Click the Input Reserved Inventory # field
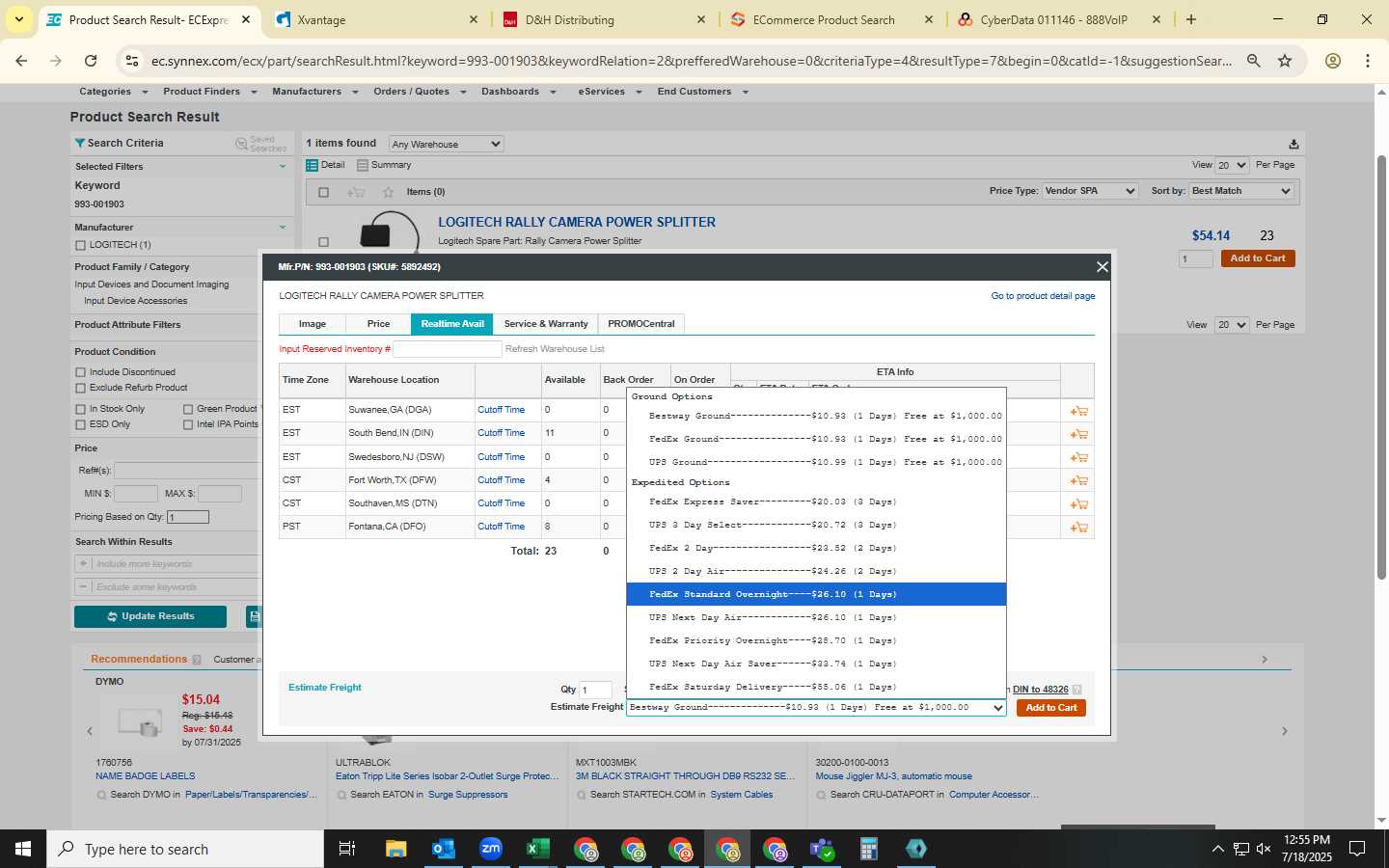This screenshot has width=1389, height=868. 448,349
